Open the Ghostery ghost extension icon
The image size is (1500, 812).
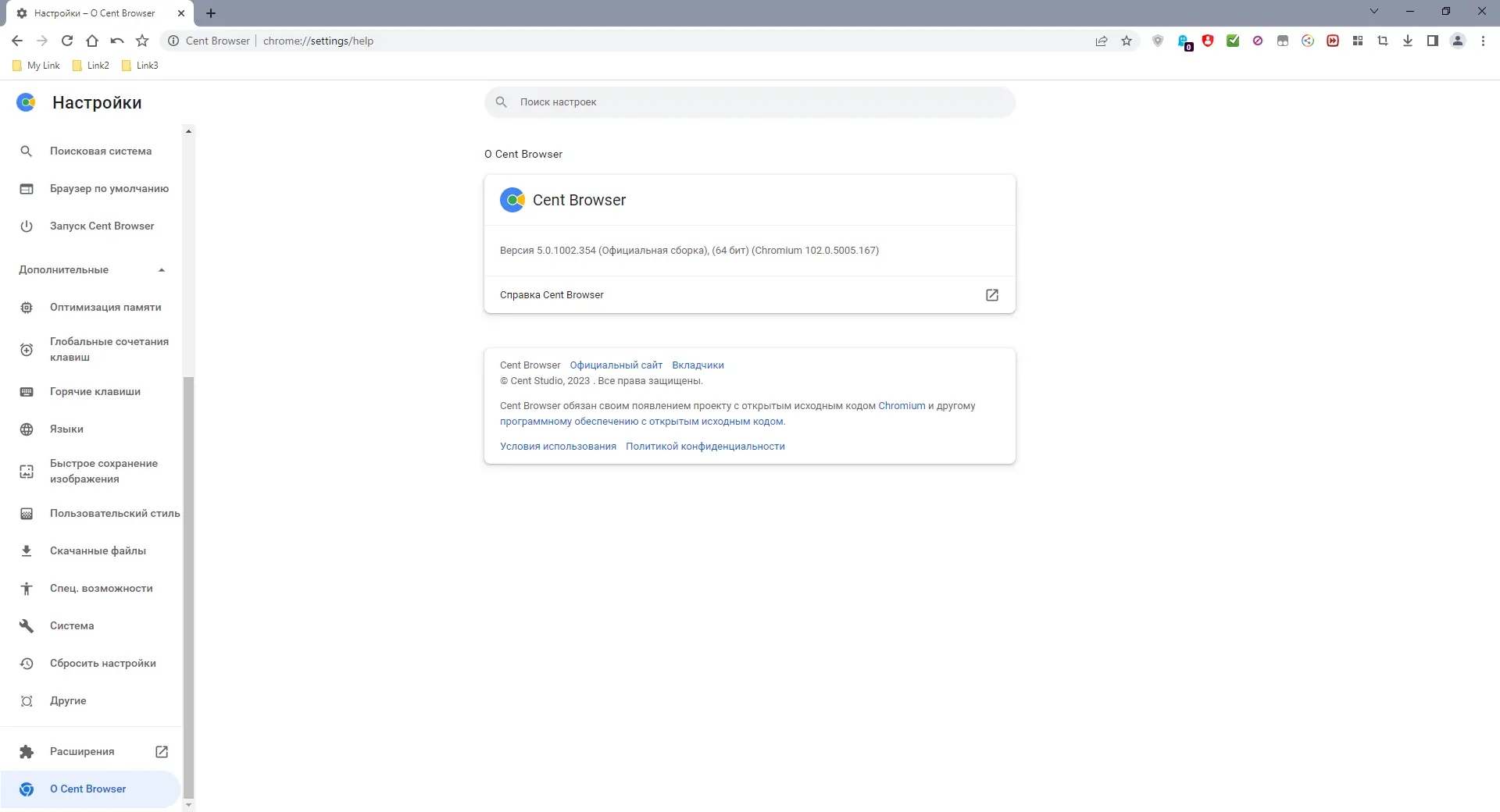(1184, 41)
